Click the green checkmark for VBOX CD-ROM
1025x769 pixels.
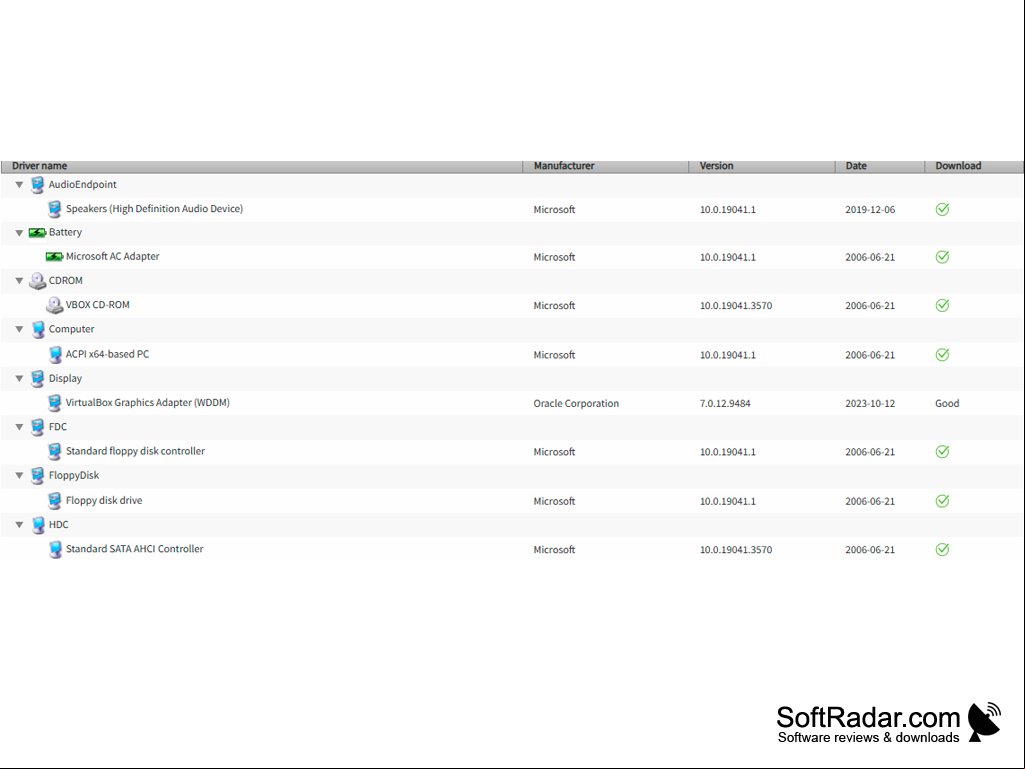tap(942, 305)
